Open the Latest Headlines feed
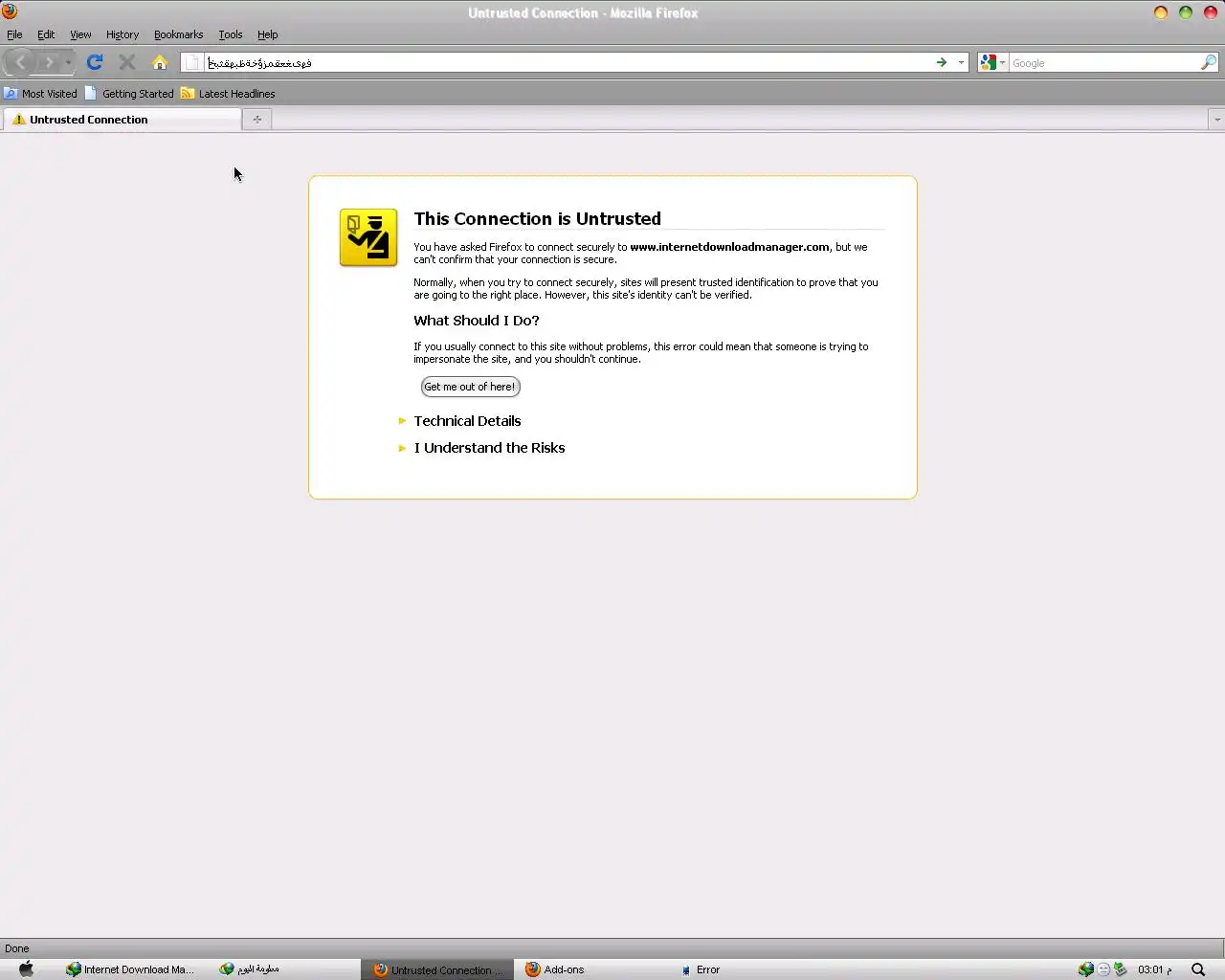The image size is (1225, 980). pyautogui.click(x=228, y=94)
